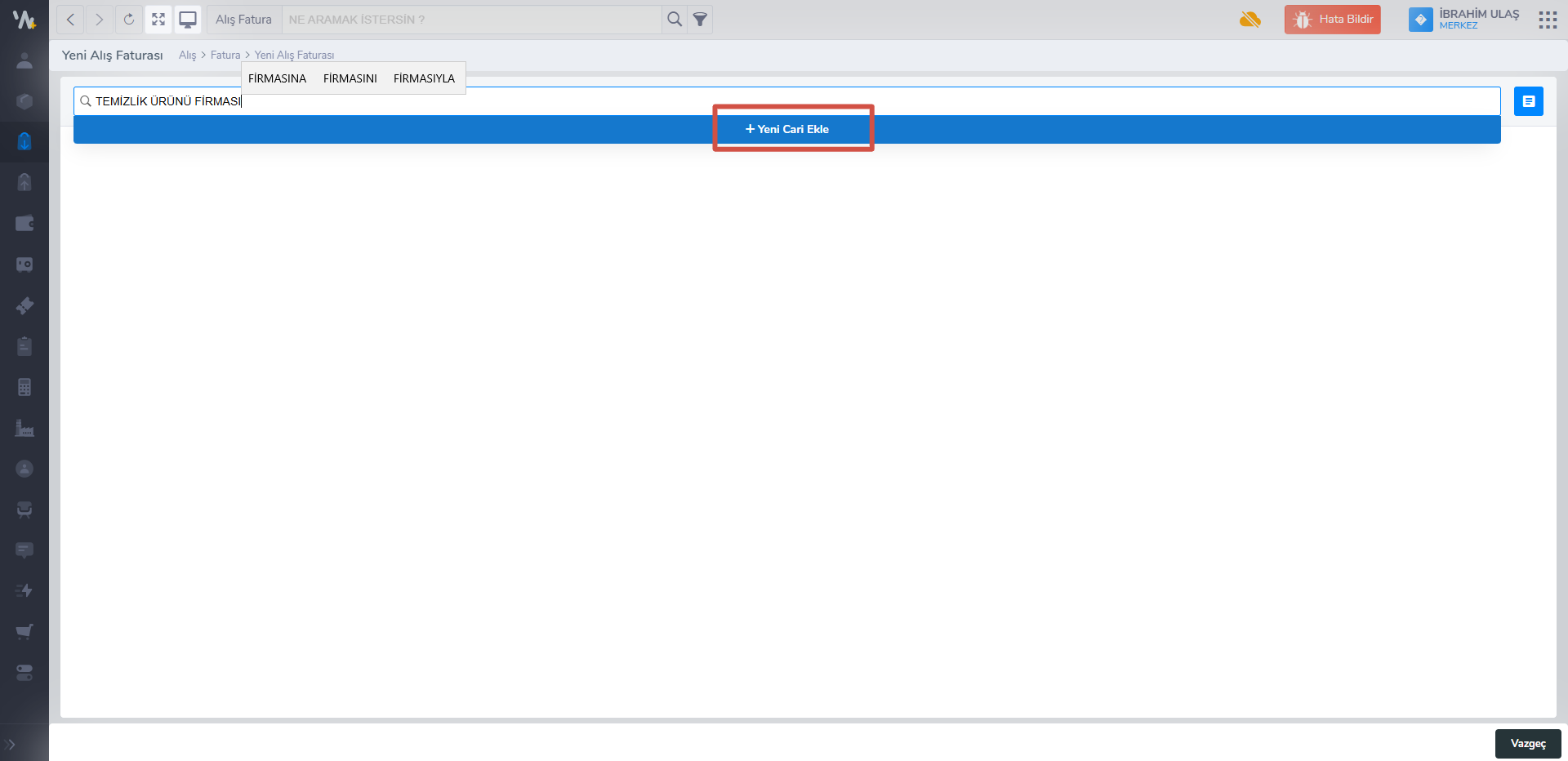Expand the sidebar with bottom chevron
1568x761 pixels.
point(11,745)
